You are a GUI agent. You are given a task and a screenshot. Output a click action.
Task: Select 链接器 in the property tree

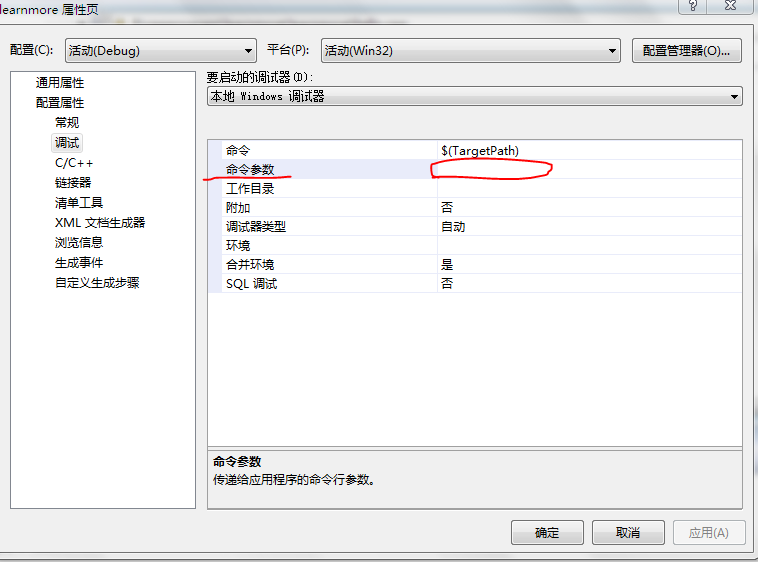point(73,183)
